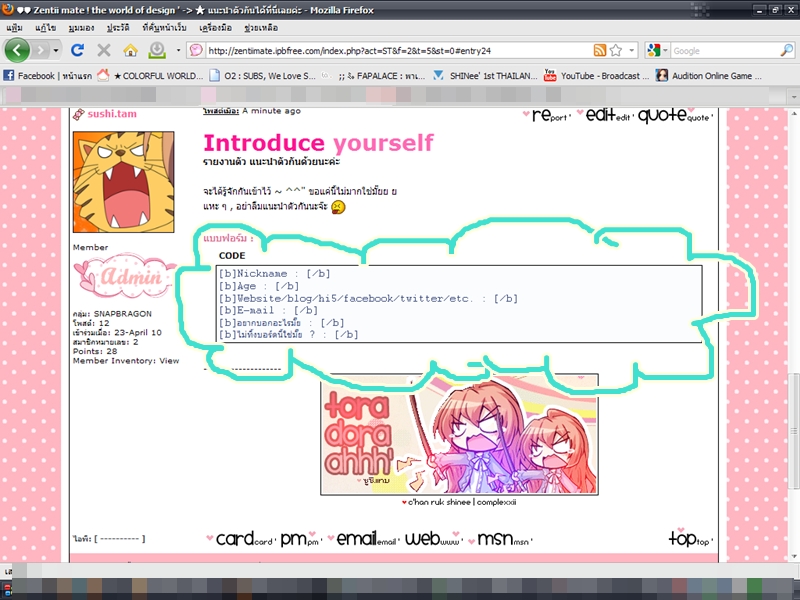
Task: Open the Facebook bookmark
Action: tap(47, 76)
